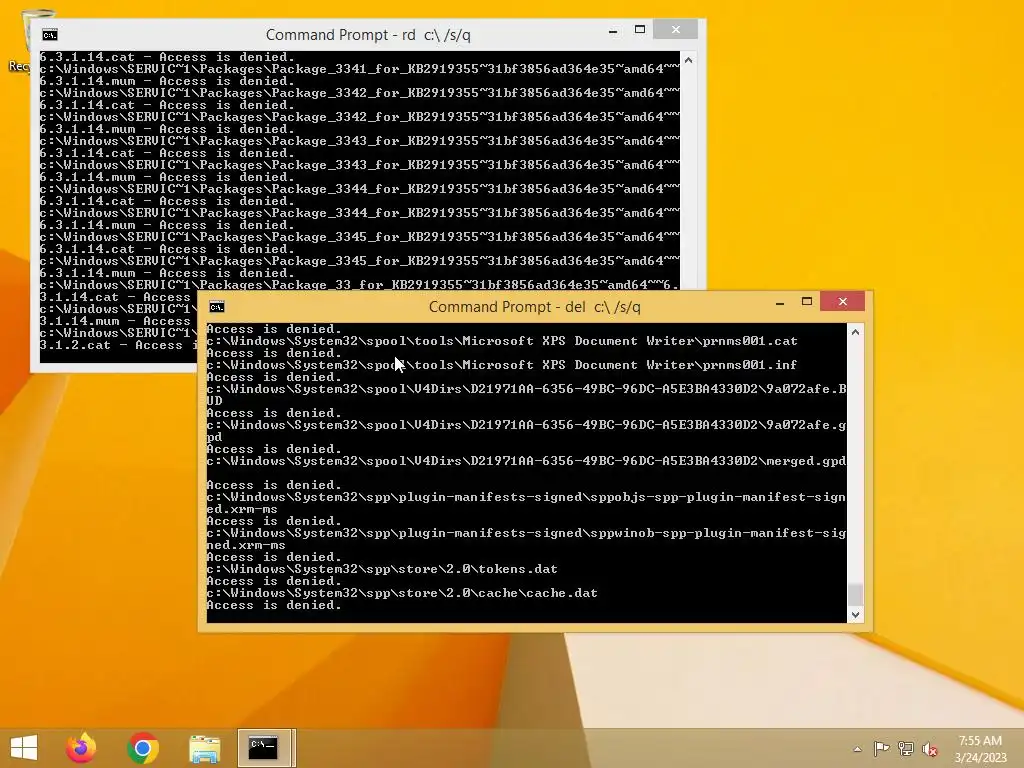The width and height of the screenshot is (1024, 768).
Task: Click title text 'Command Prompt - rd c:\ /s/q'
Action: click(368, 35)
